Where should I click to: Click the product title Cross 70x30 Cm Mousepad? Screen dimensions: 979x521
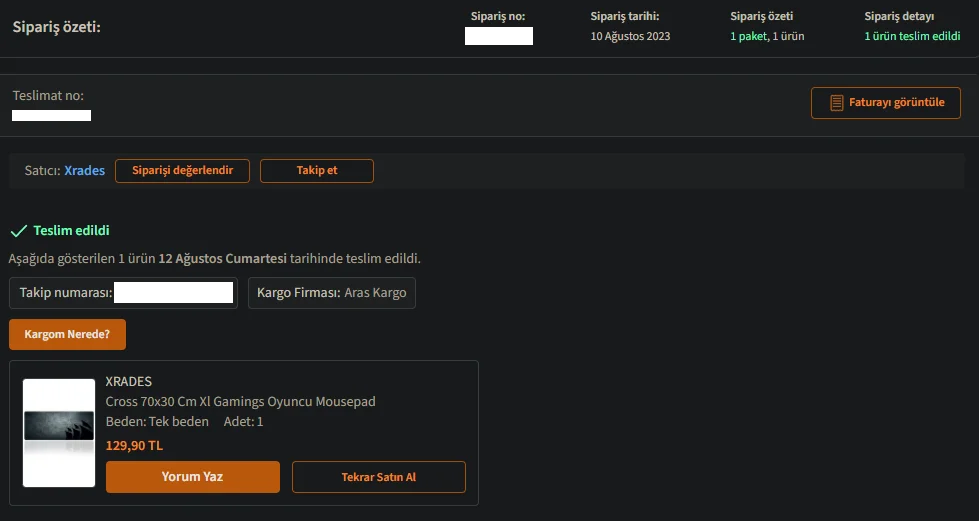click(x=240, y=401)
